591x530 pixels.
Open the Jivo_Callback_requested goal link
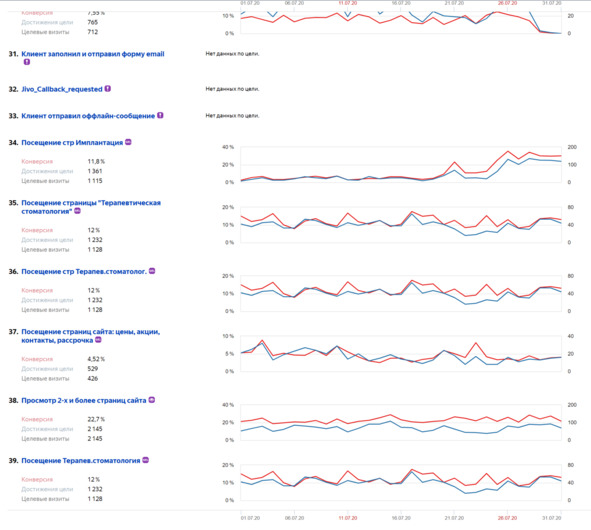pyautogui.click(x=62, y=89)
